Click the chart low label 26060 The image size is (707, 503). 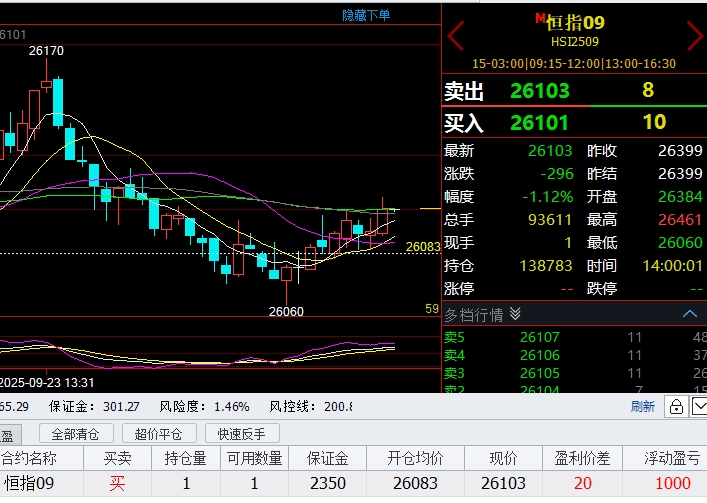point(286,311)
